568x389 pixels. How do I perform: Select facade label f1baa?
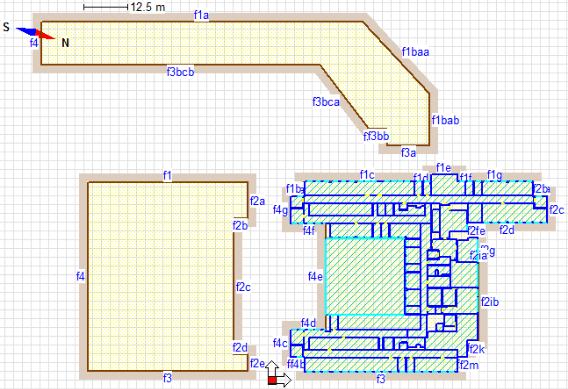click(415, 52)
